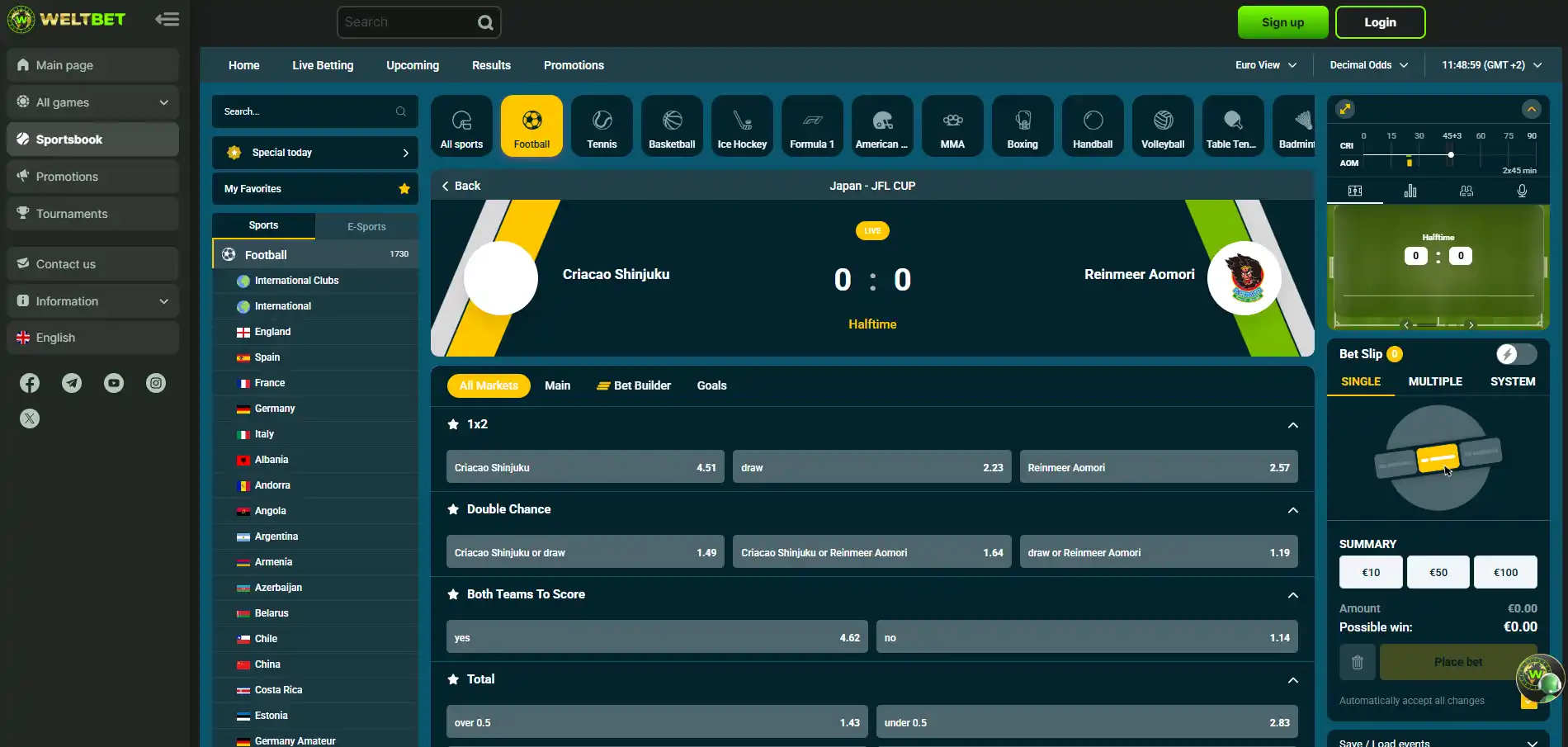The image size is (1568, 747).
Task: Favorite the 1x2 market star
Action: pos(453,424)
